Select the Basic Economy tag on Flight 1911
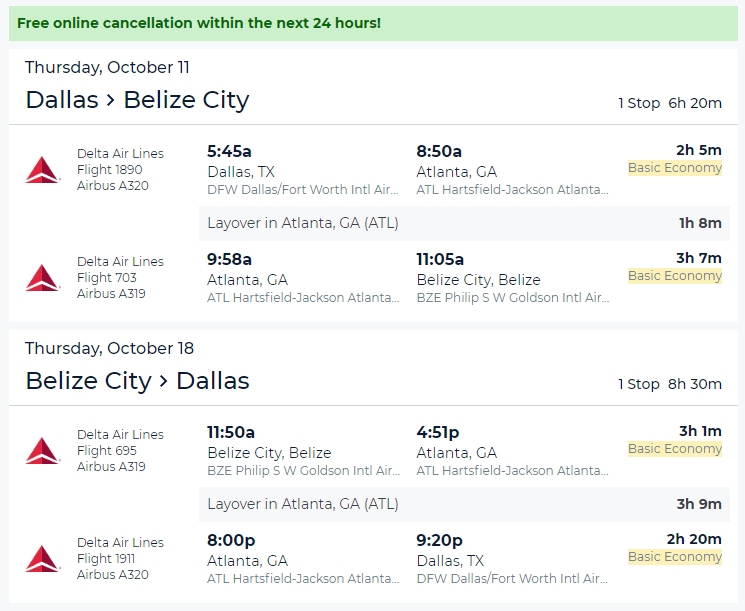745x611 pixels. click(675, 556)
